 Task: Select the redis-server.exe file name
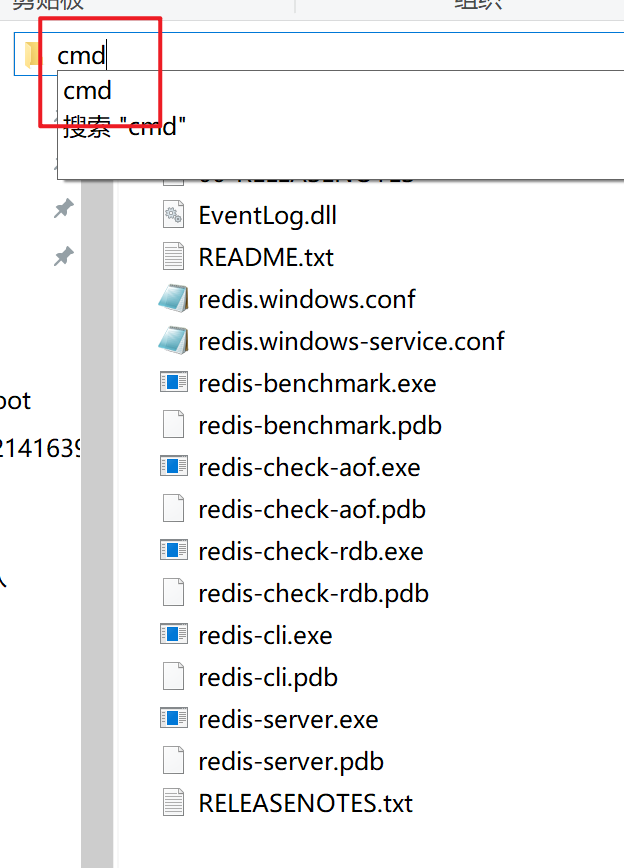288,720
